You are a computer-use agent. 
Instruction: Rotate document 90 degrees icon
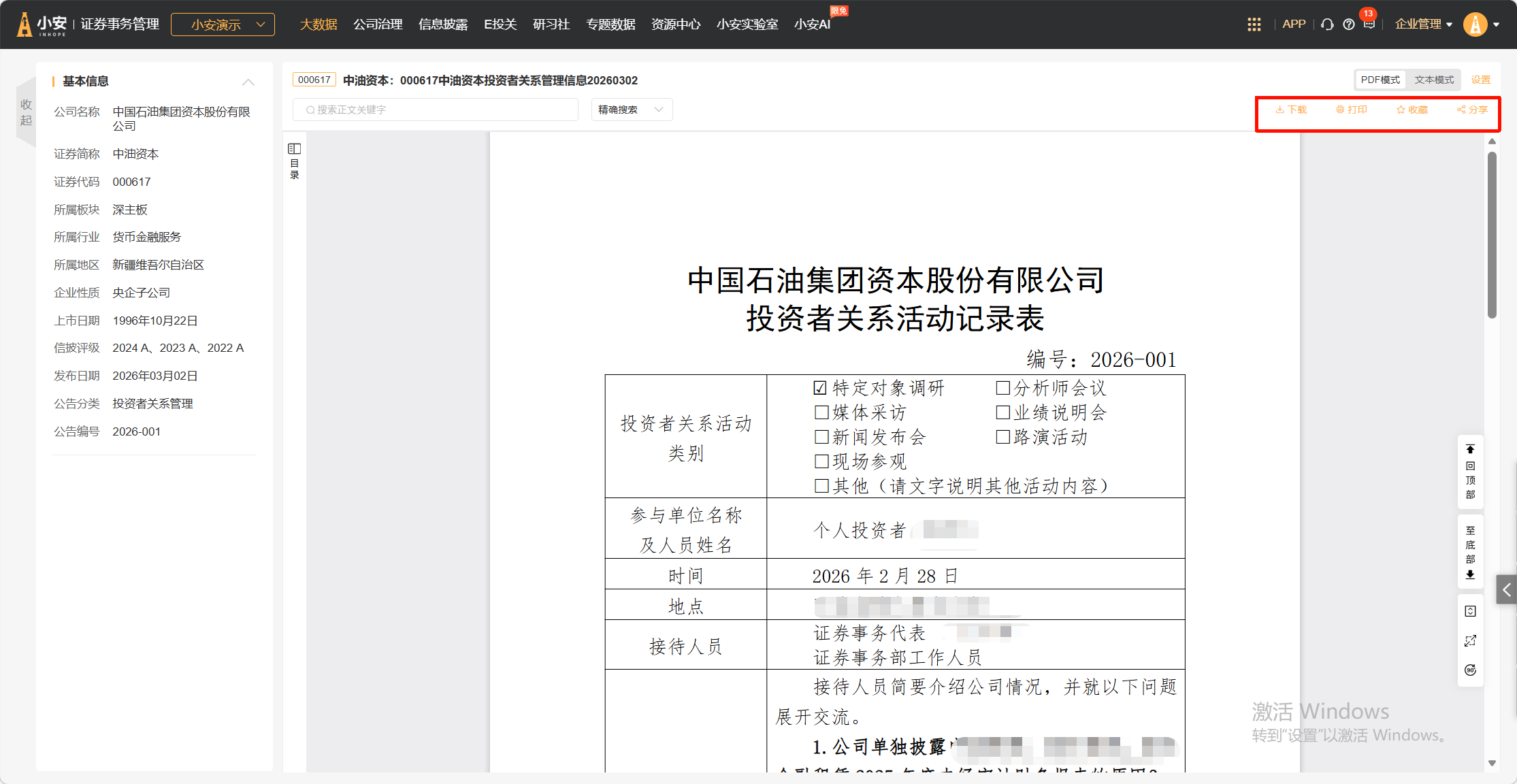coord(1470,670)
